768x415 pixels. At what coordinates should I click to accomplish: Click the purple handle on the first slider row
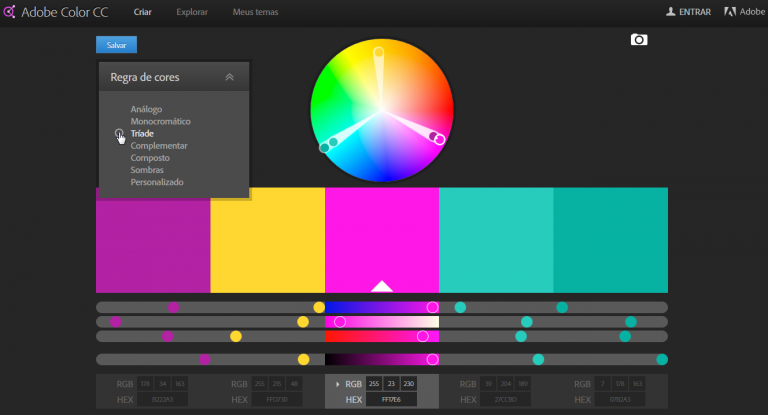(x=173, y=307)
